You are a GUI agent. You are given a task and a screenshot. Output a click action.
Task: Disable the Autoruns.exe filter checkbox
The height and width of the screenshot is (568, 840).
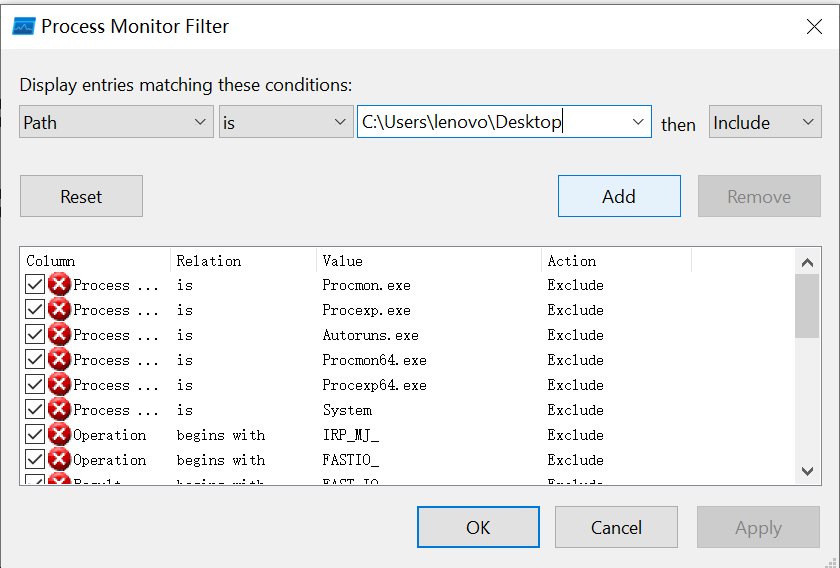point(35,335)
